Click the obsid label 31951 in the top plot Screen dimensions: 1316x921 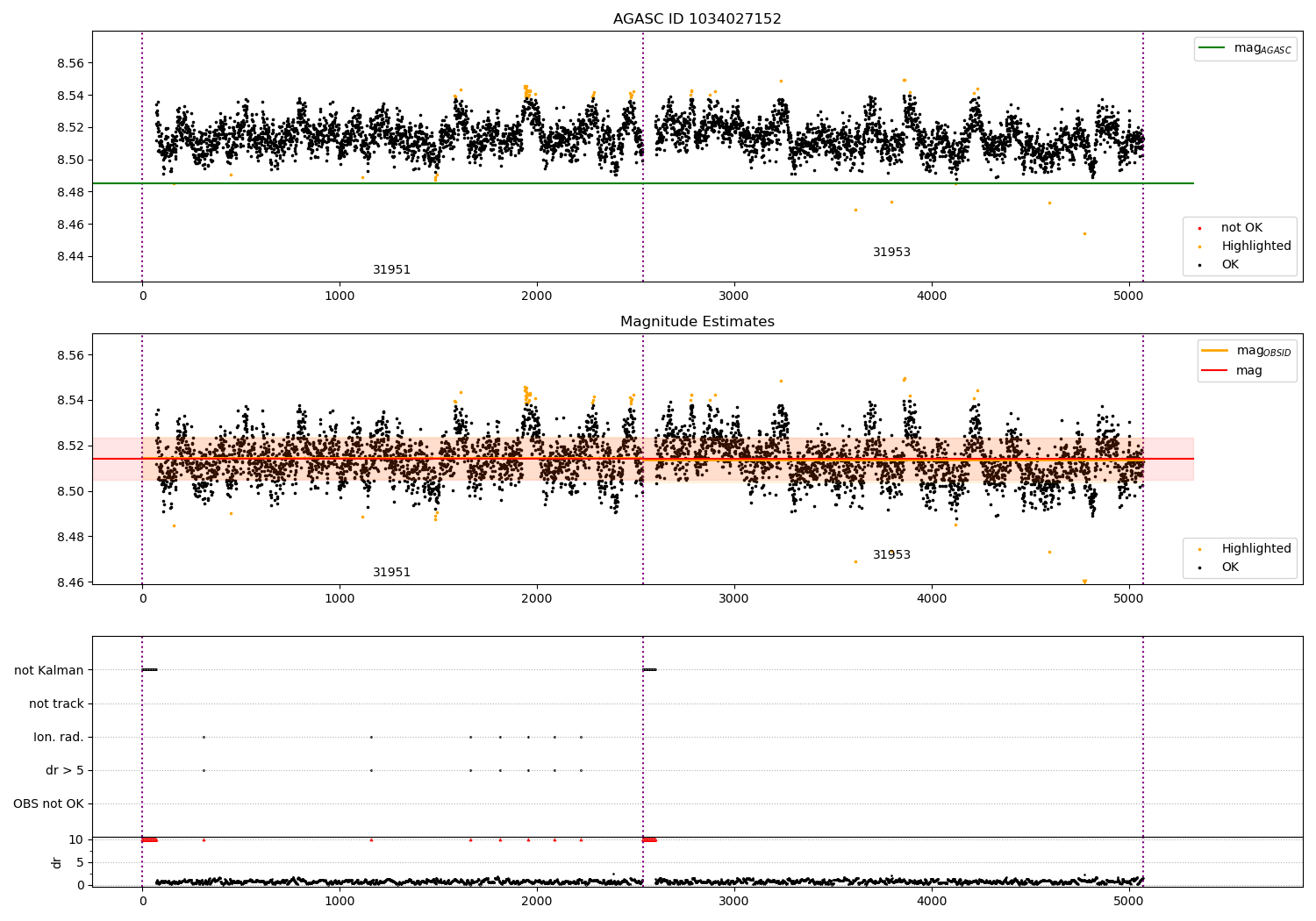391,270
